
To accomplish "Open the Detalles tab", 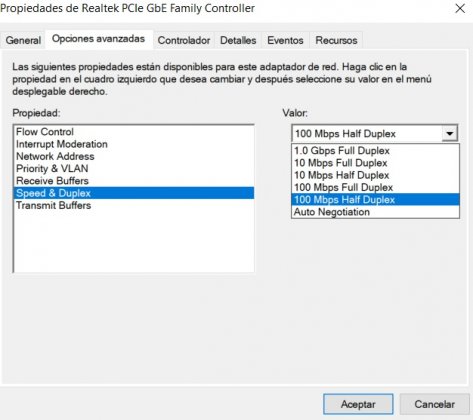I will pyautogui.click(x=238, y=40).
